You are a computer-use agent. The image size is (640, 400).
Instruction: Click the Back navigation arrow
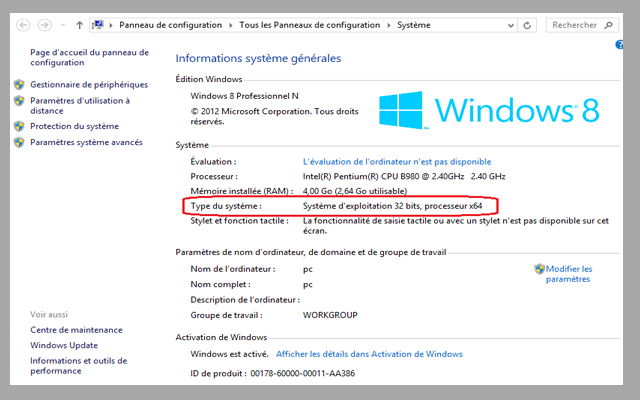click(x=23, y=24)
